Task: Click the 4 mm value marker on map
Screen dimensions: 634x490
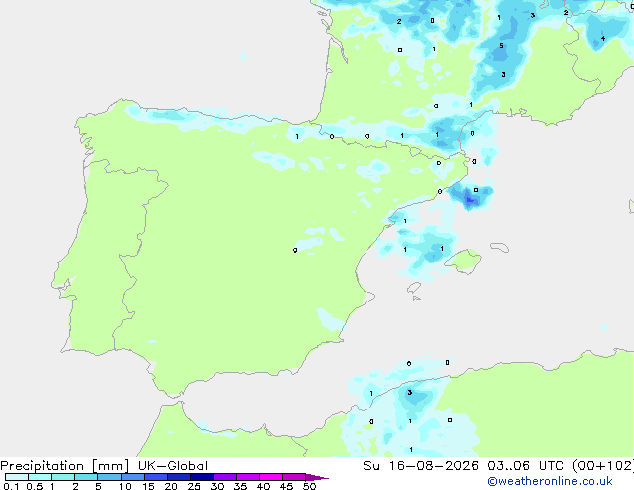Action: (x=602, y=39)
